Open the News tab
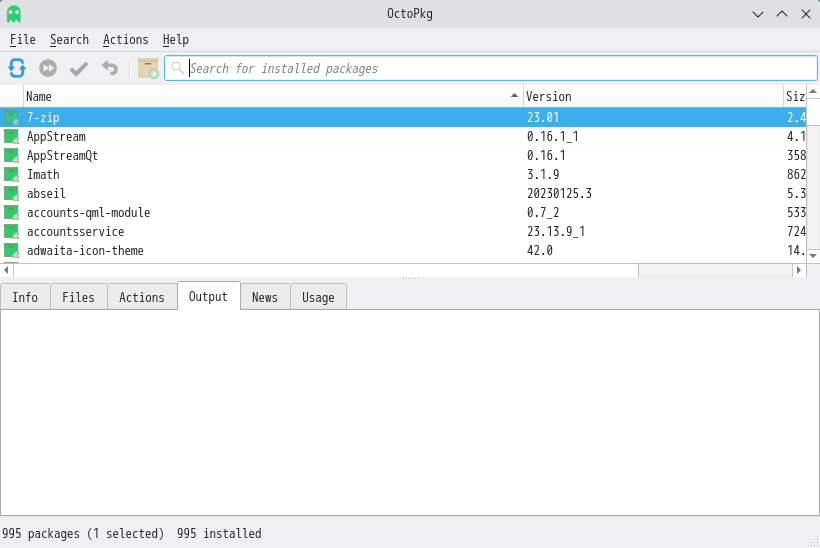 click(265, 297)
